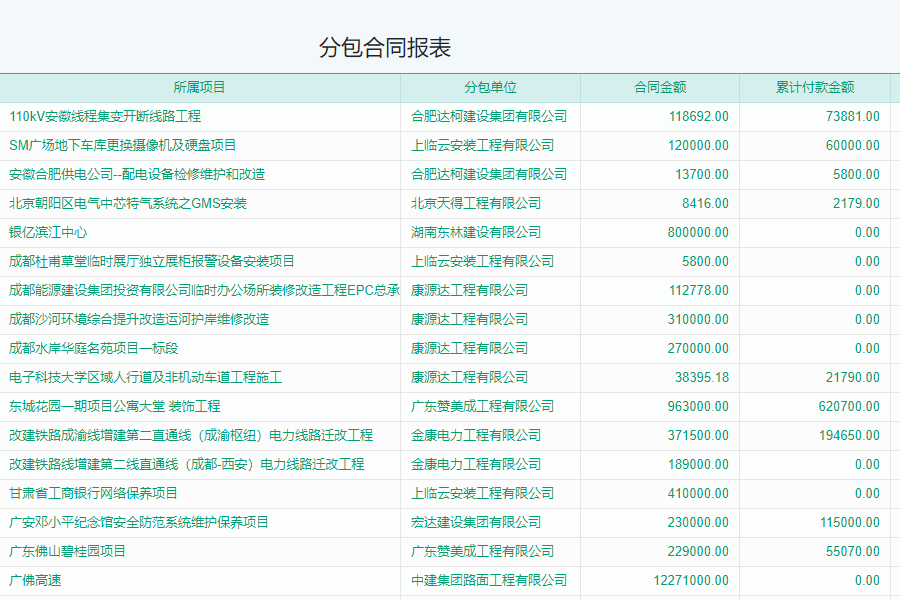The height and width of the screenshot is (600, 900).
Task: Open project 安徽合肥供电公司--配电设备检修维护和改造
Action: [x=137, y=175]
